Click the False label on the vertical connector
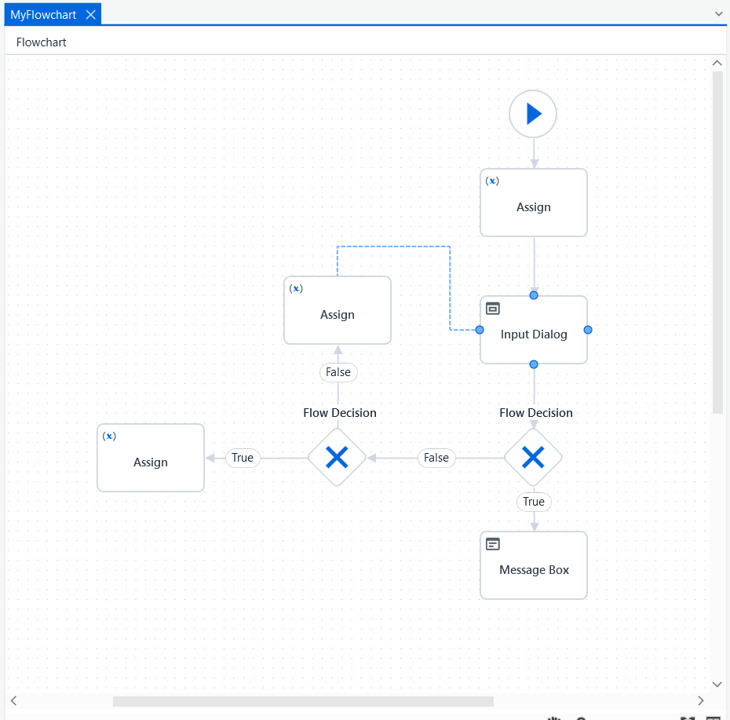The image size is (730, 720). pos(338,372)
